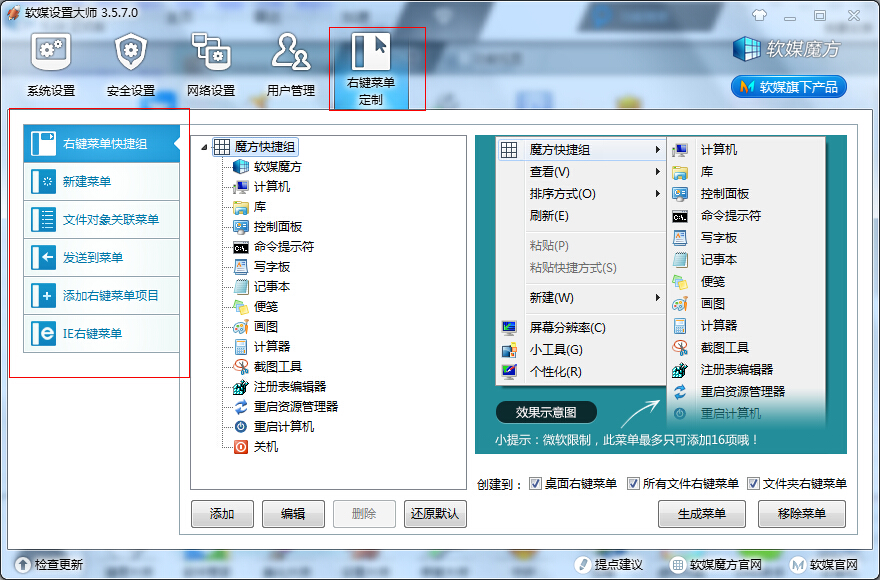Open 软媒魔方官网 link at the bottom
Viewport: 880px width, 580px height.
coord(725,563)
